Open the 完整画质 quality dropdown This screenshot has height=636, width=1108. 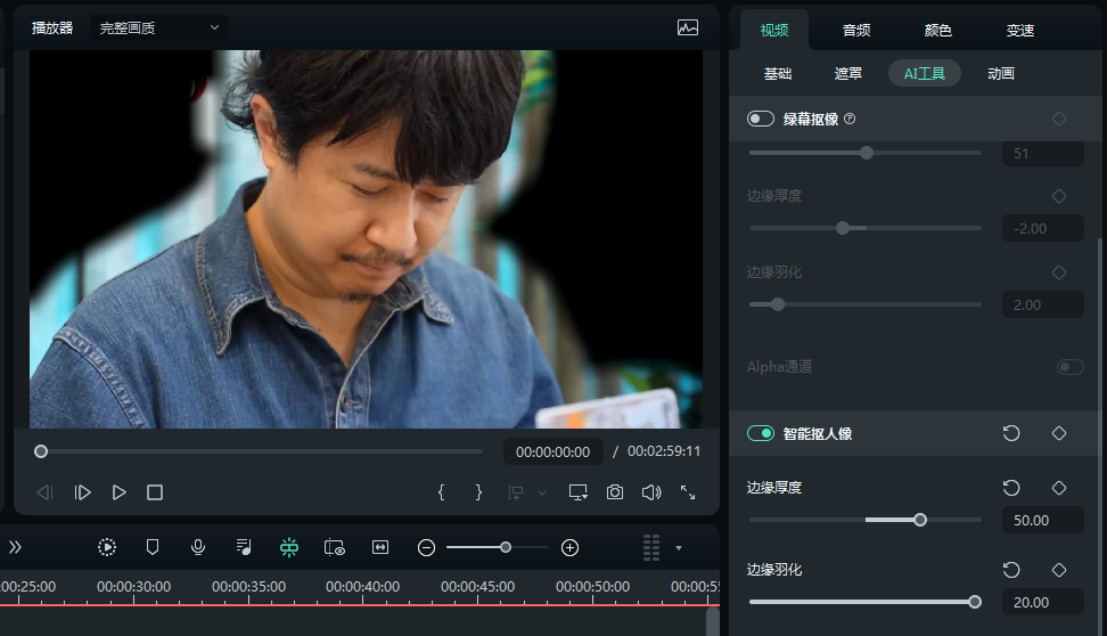point(160,28)
